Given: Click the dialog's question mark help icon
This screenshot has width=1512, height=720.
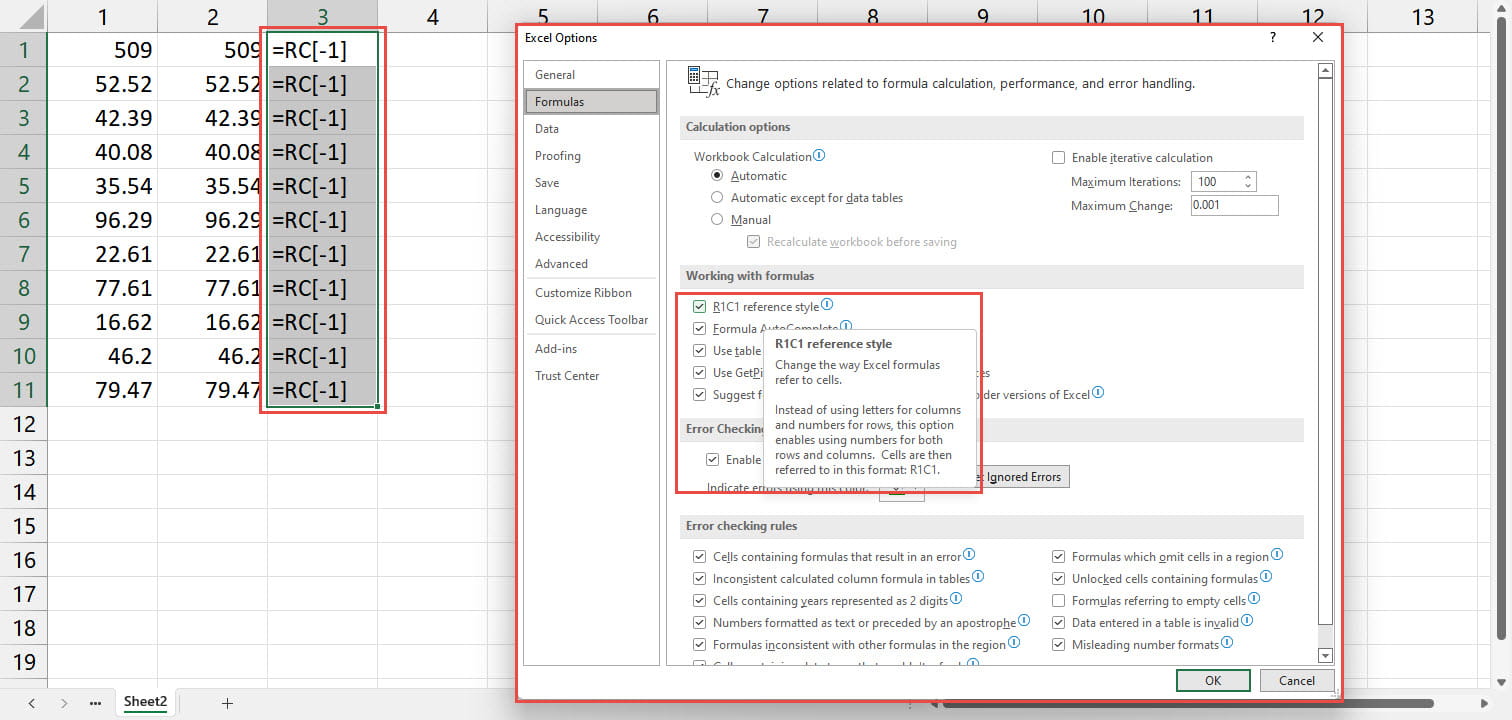Looking at the screenshot, I should tap(1272, 38).
